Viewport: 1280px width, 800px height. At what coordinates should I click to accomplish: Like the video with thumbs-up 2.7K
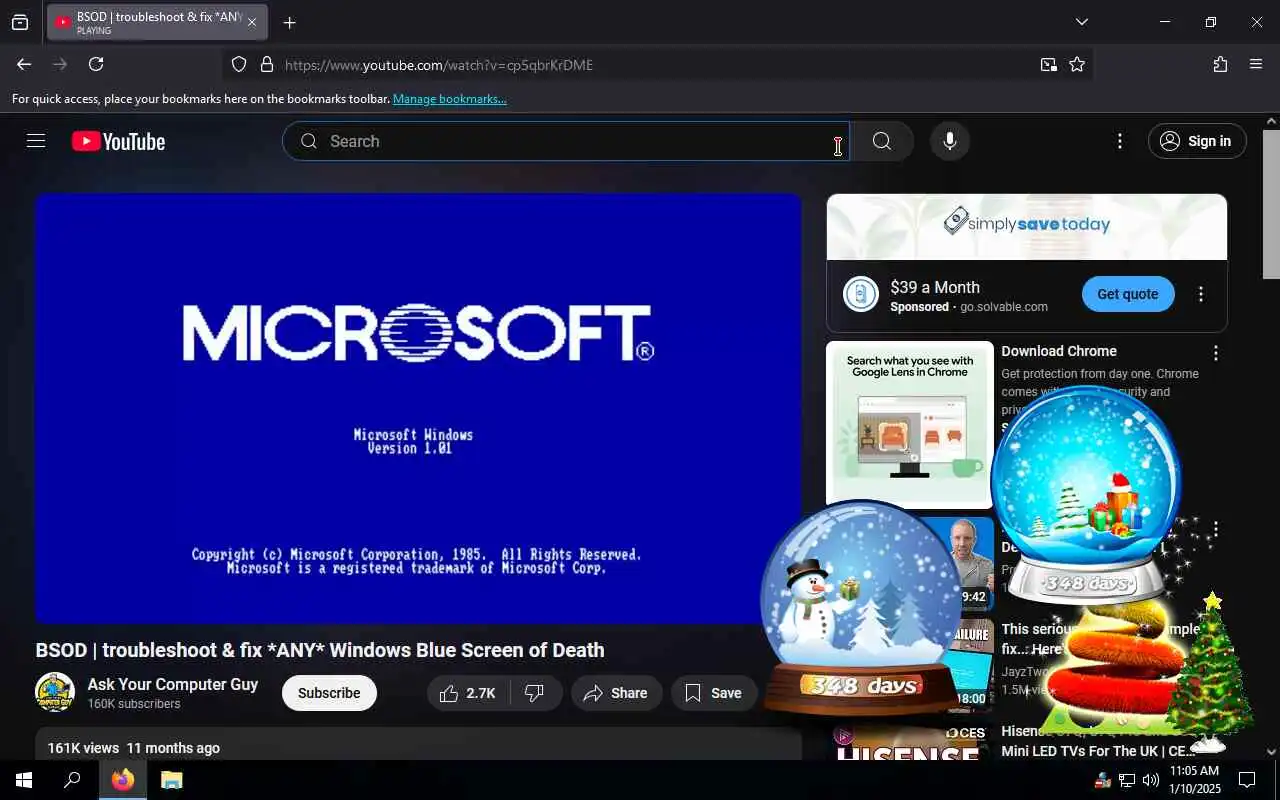click(468, 693)
